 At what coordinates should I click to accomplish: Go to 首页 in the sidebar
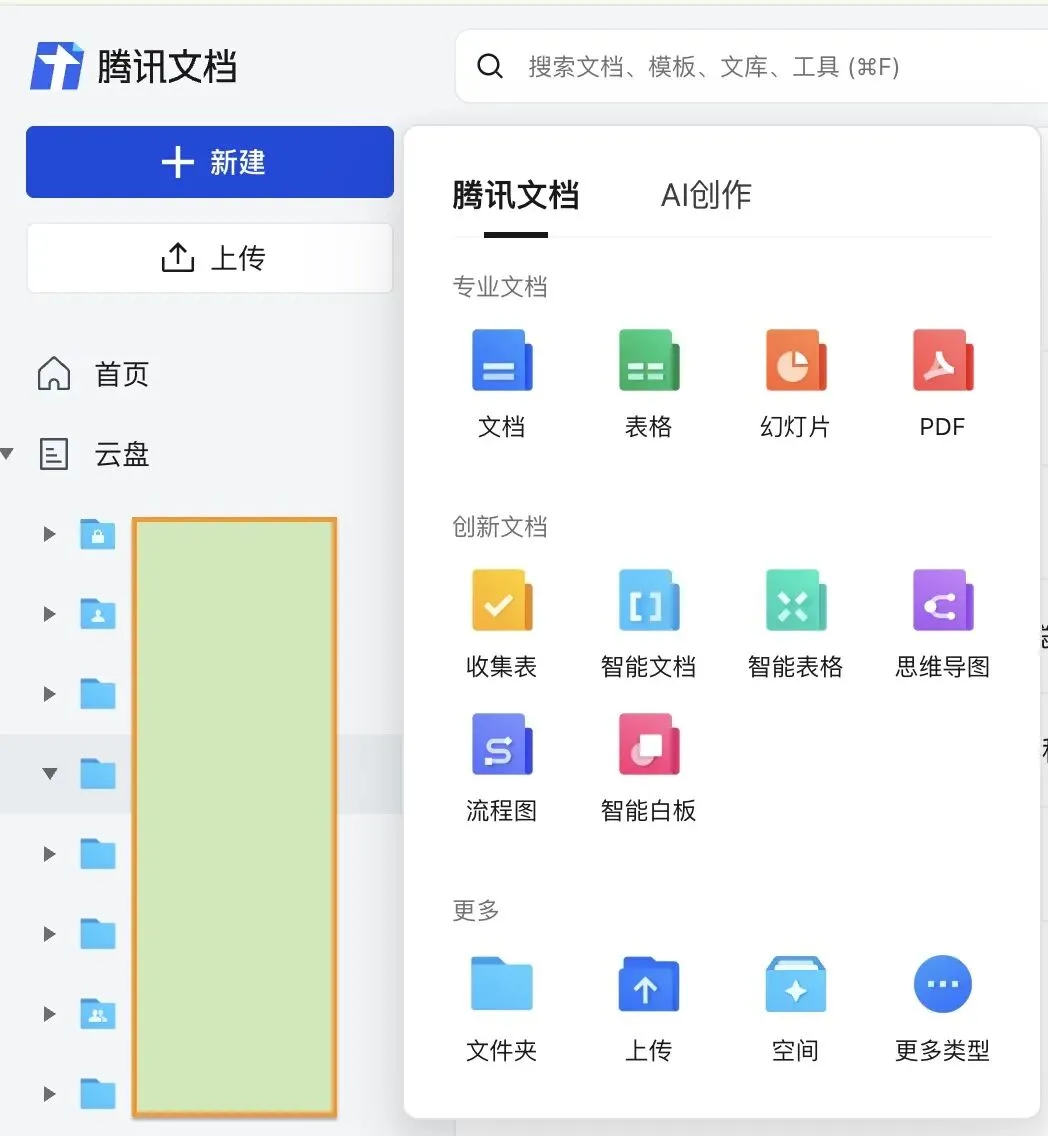[x=122, y=375]
